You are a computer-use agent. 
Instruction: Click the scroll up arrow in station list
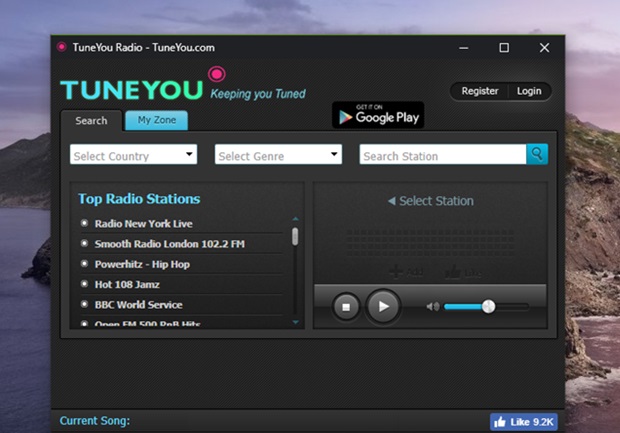(x=295, y=219)
